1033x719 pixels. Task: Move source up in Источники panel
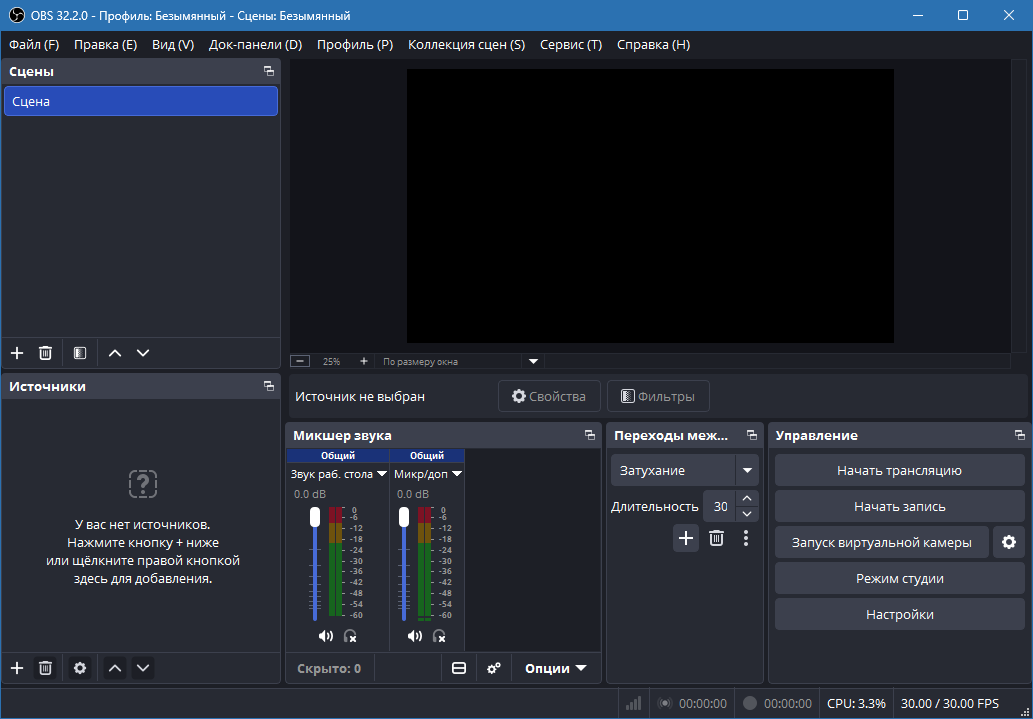pos(115,668)
